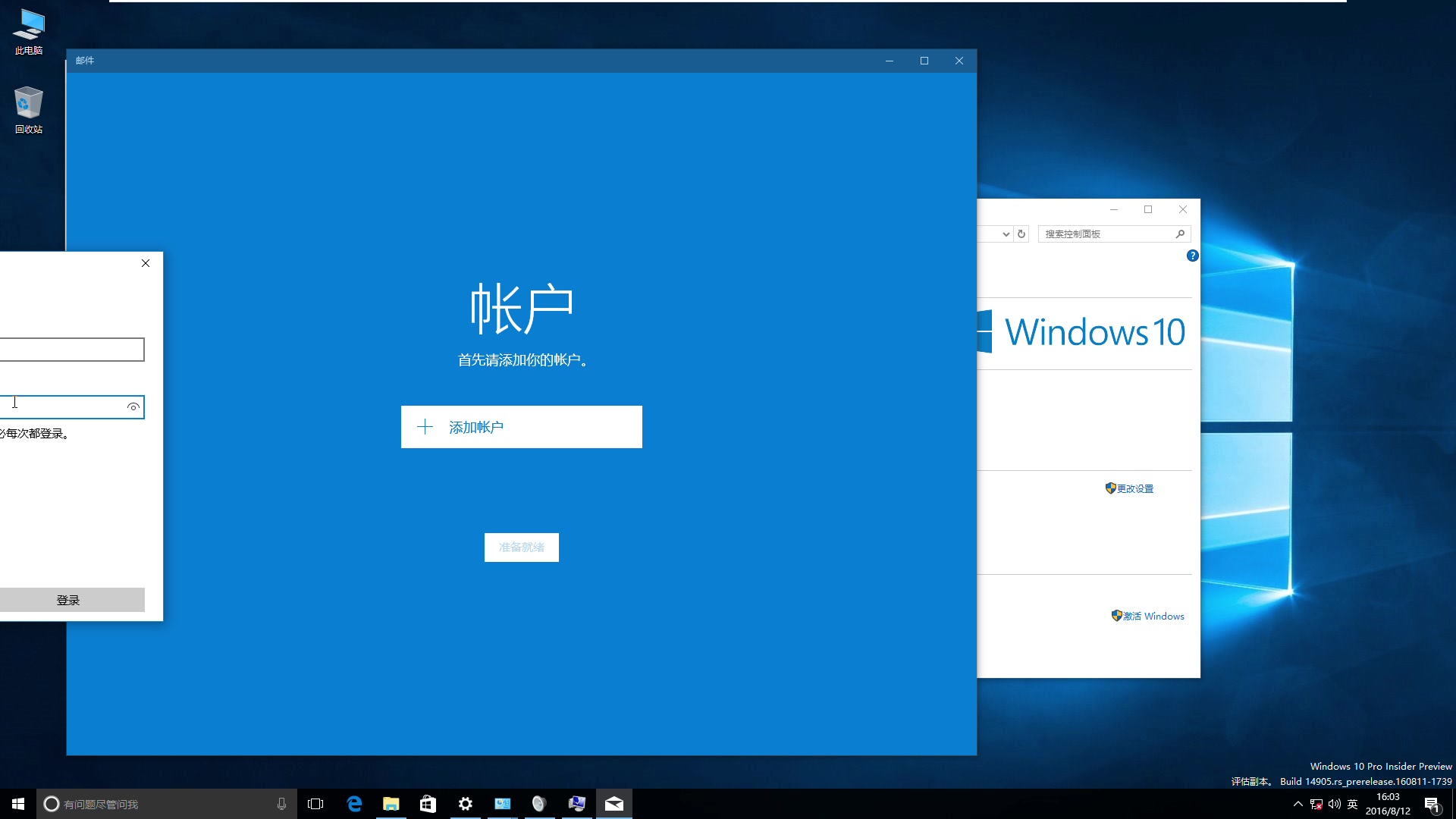Open the Start menu
Image resolution: width=1456 pixels, height=819 pixels.
tap(18, 804)
